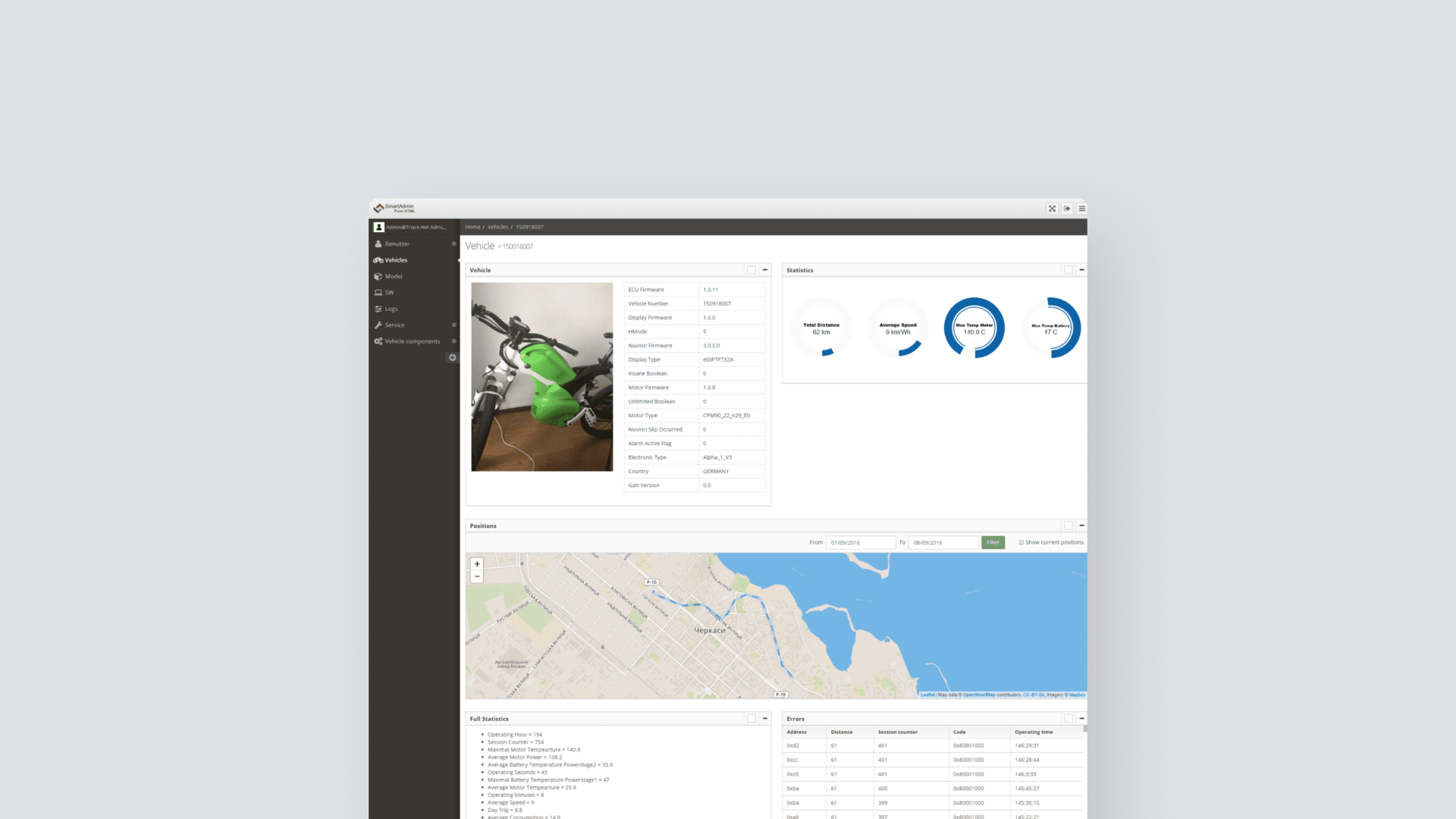Open SW in the sidebar
1456x819 pixels.
point(390,293)
